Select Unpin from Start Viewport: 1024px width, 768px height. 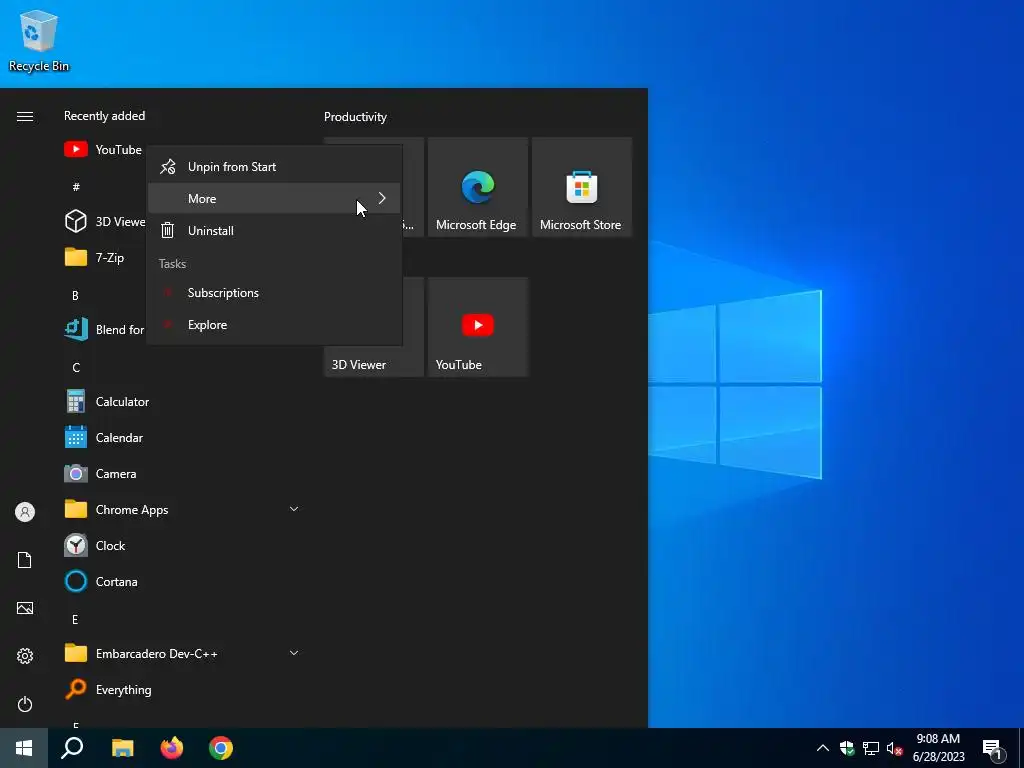pos(274,167)
